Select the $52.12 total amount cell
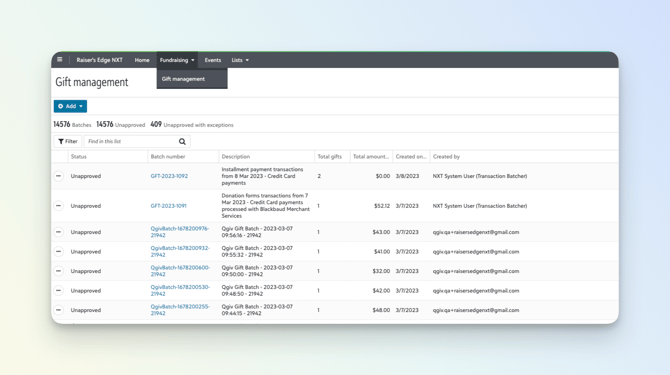 click(x=382, y=206)
